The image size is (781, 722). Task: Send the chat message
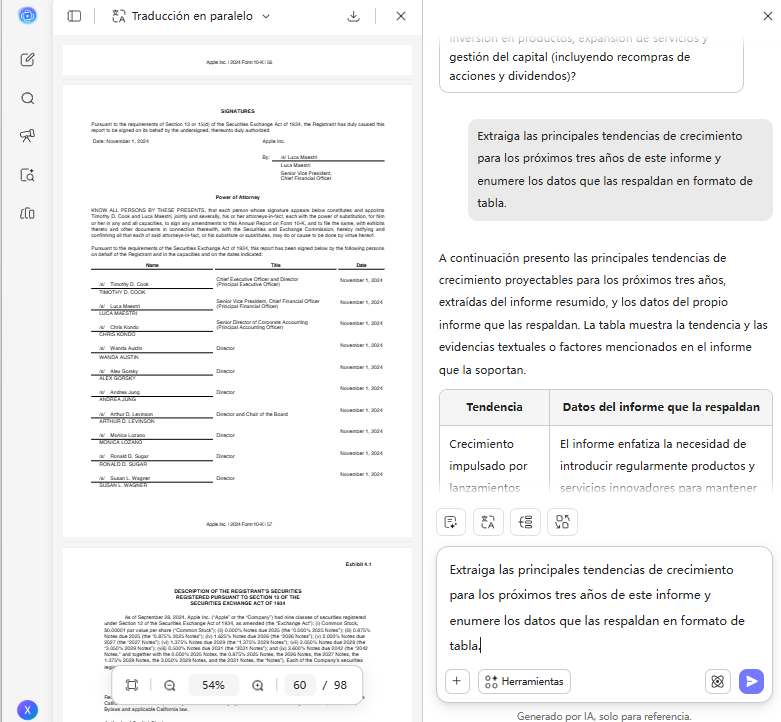pos(752,681)
